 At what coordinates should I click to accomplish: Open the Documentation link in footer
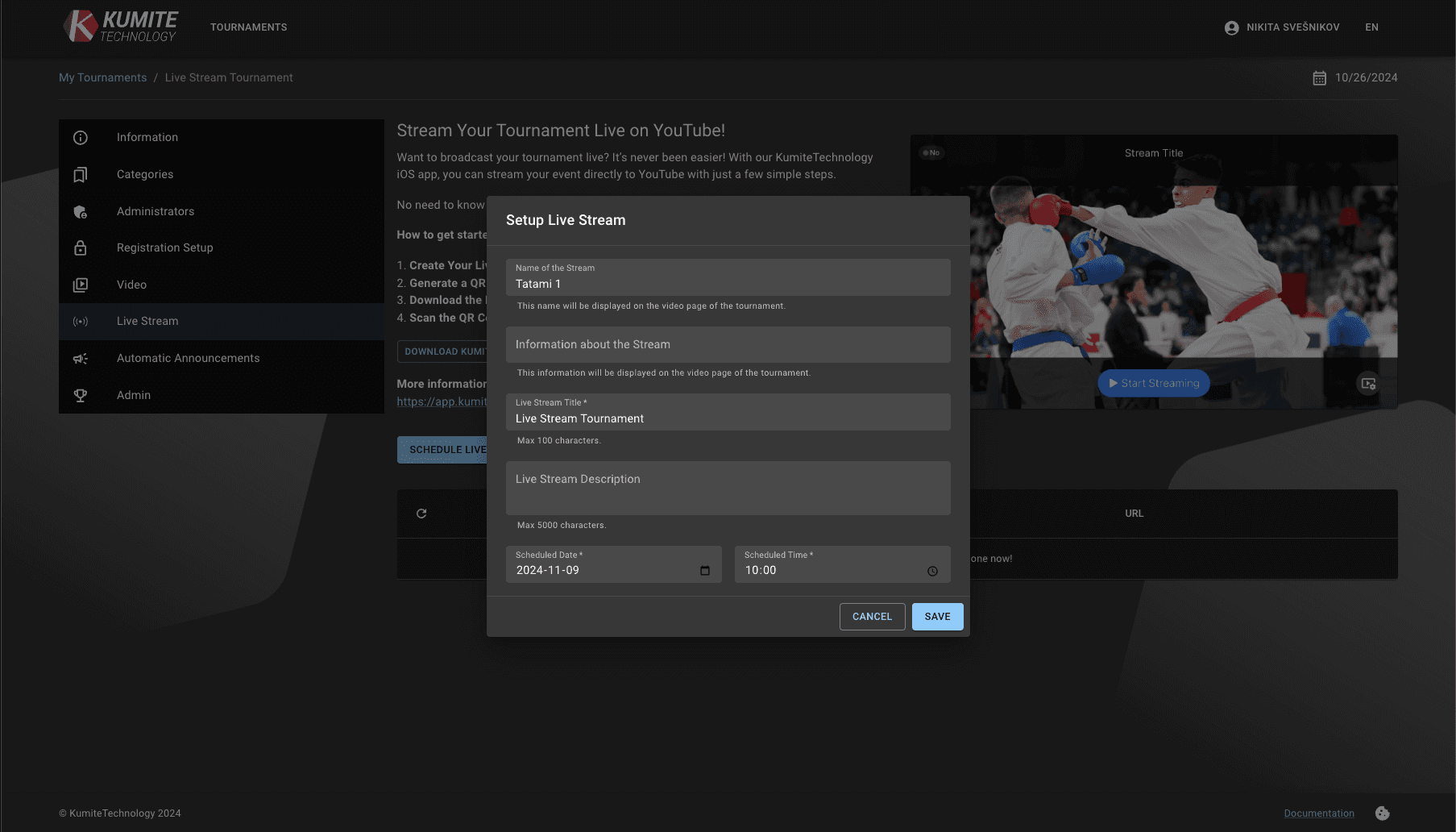pos(1318,813)
